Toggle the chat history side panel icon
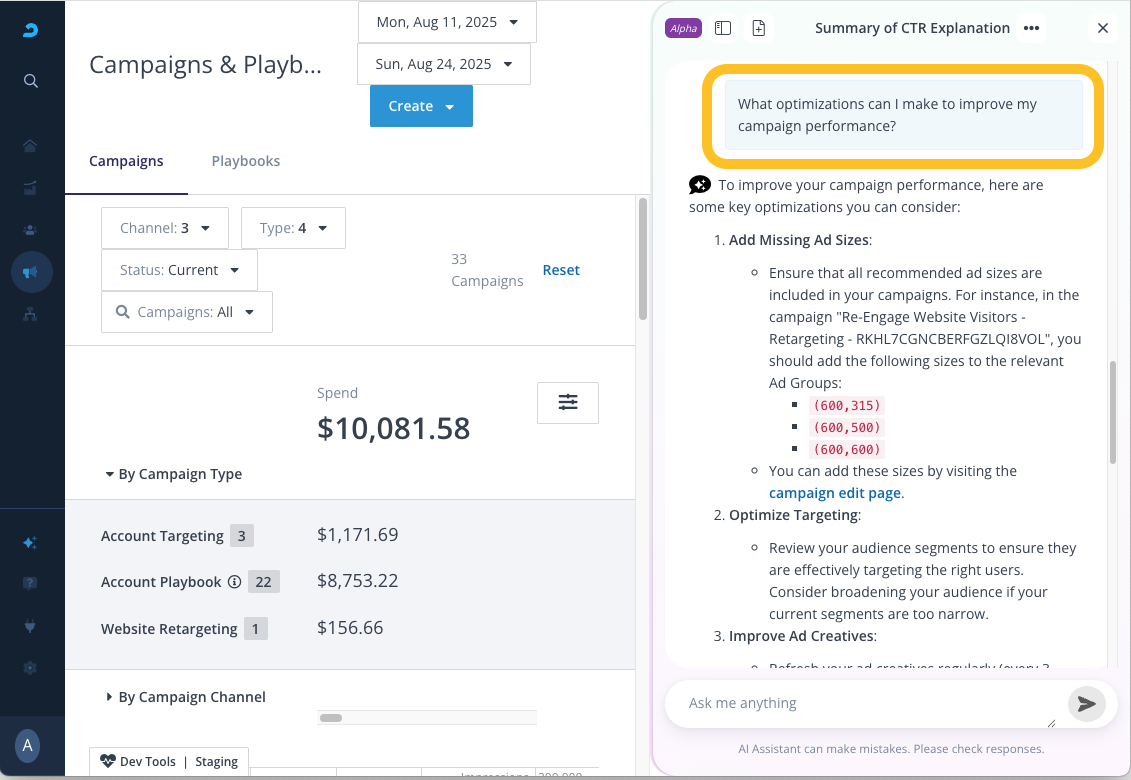This screenshot has height=780, width=1131. click(723, 28)
